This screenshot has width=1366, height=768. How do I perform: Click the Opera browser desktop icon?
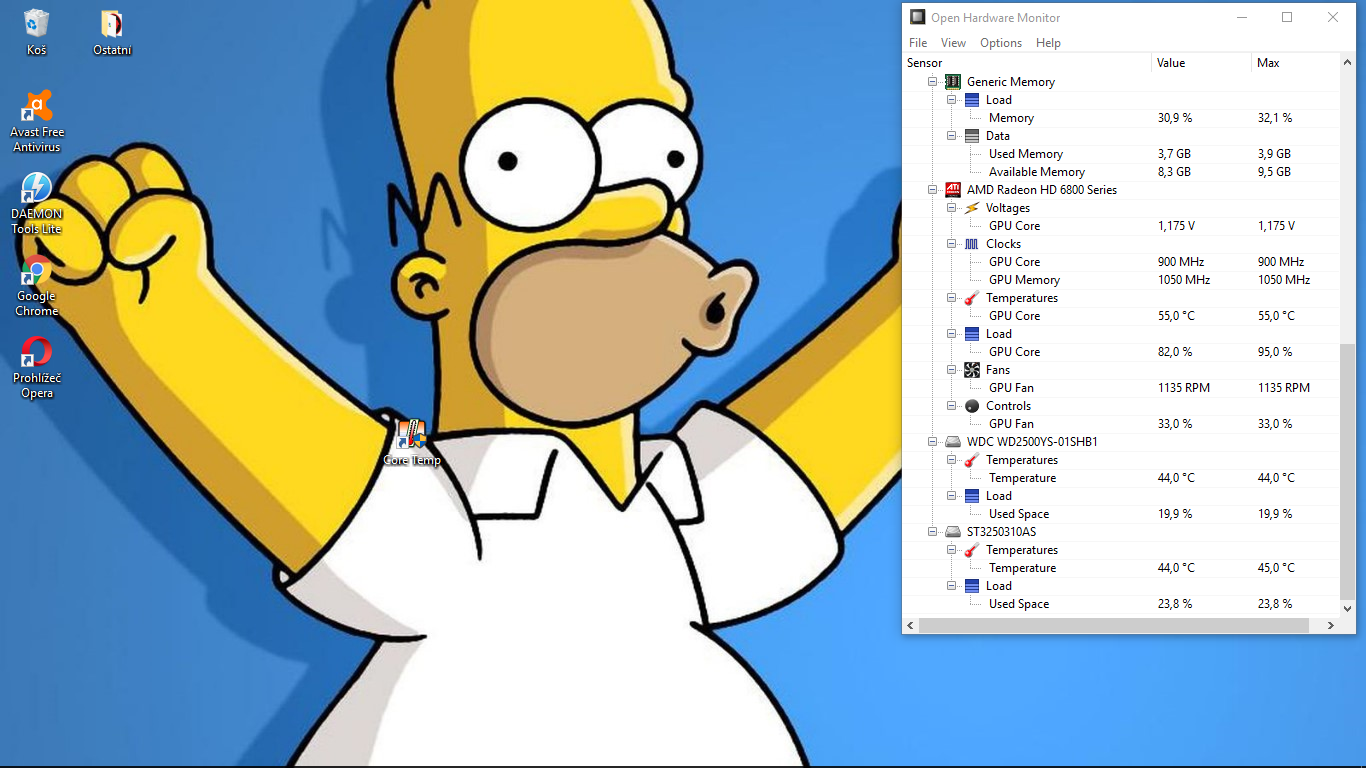coord(37,354)
